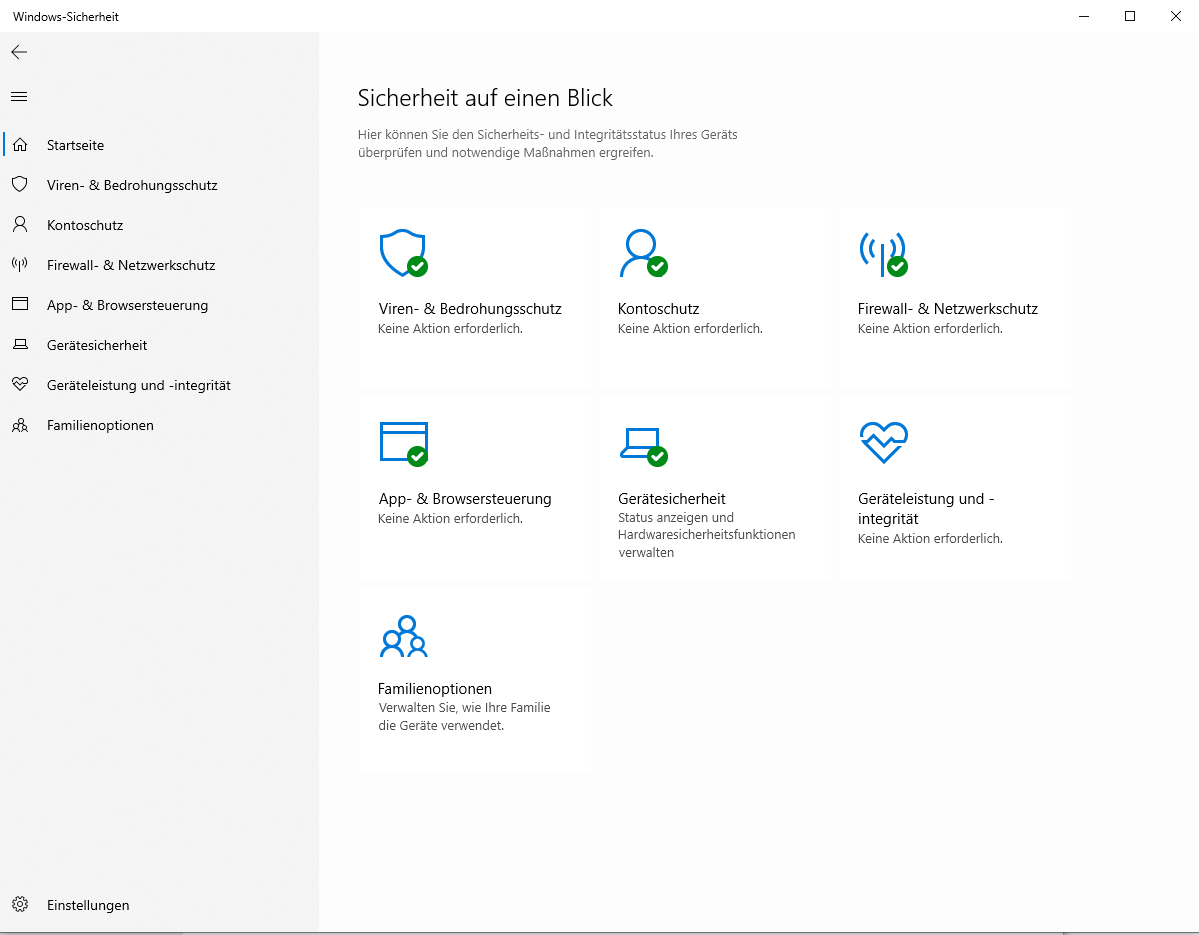The image size is (1199, 935).
Task: Open the Viren- & Bedrohungsschutz tile title
Action: coord(470,309)
